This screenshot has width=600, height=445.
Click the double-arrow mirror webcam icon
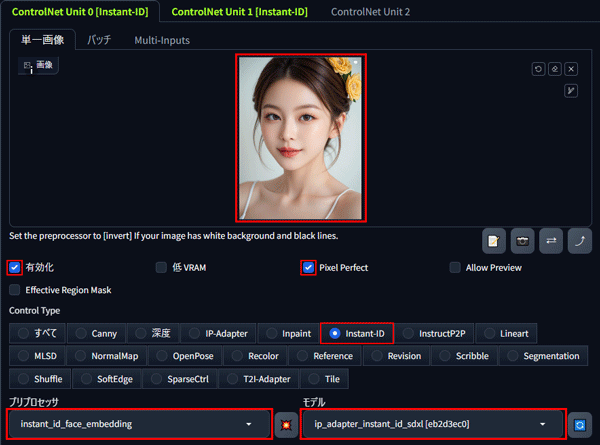[x=551, y=241]
